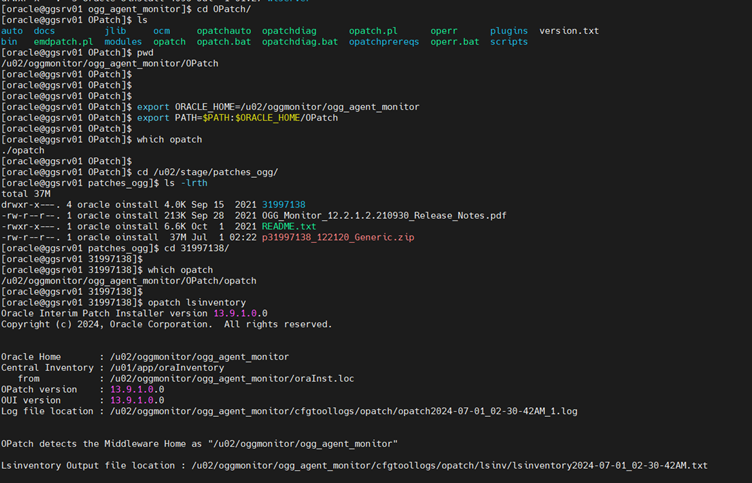Click the red p31997138_122120_Generic.zip file name
752x483 pixels.
(338, 237)
